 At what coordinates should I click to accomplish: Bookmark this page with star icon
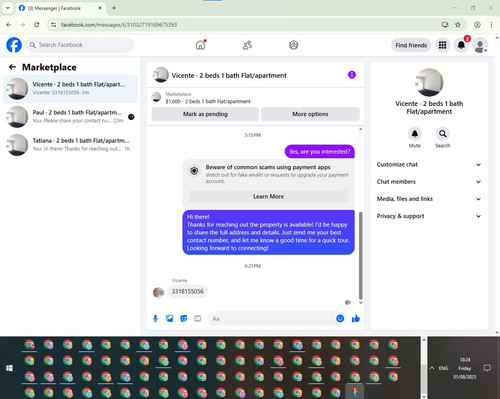click(x=458, y=25)
